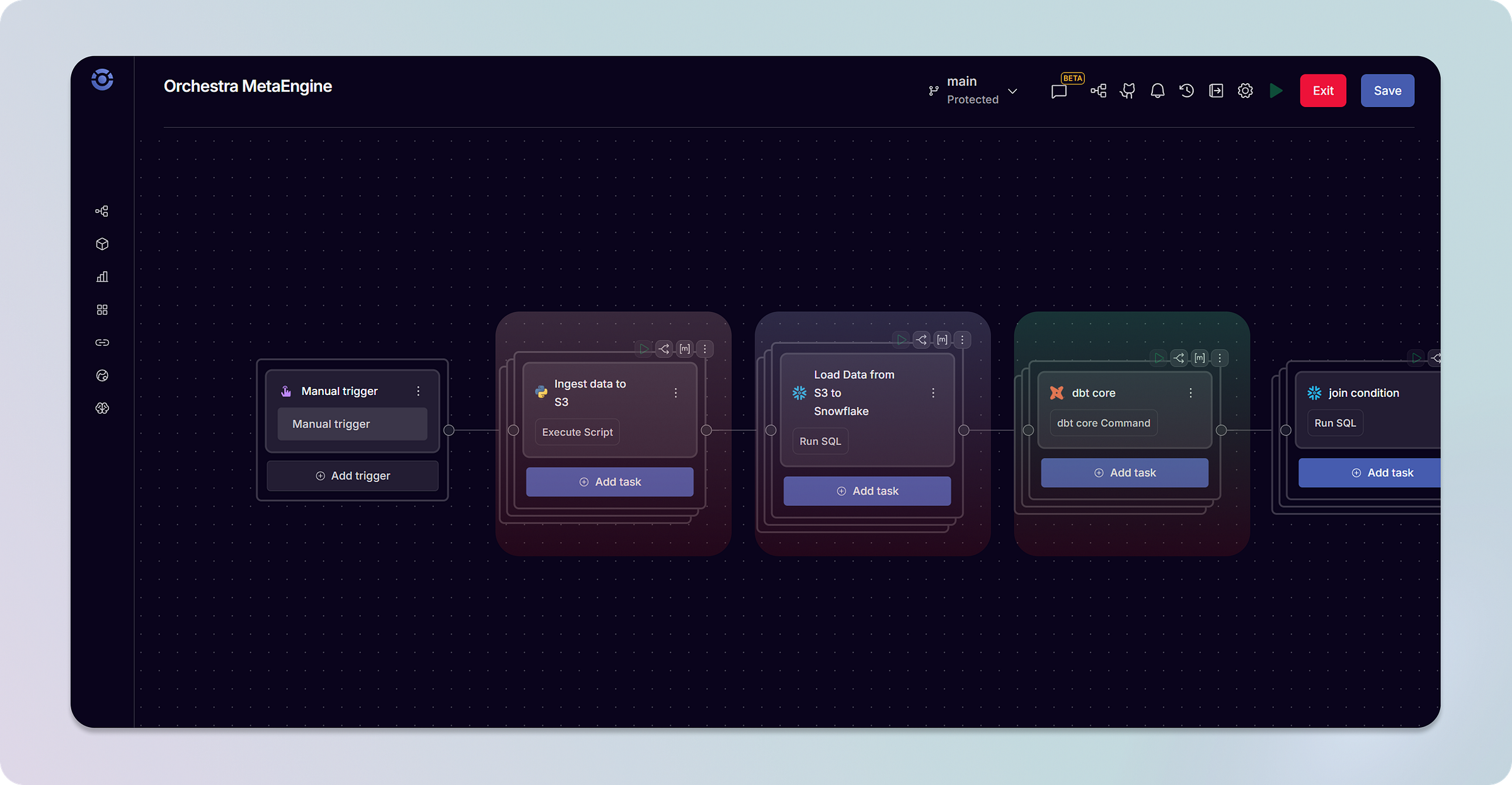
Task: Open the link icon in left sidebar
Action: (102, 343)
